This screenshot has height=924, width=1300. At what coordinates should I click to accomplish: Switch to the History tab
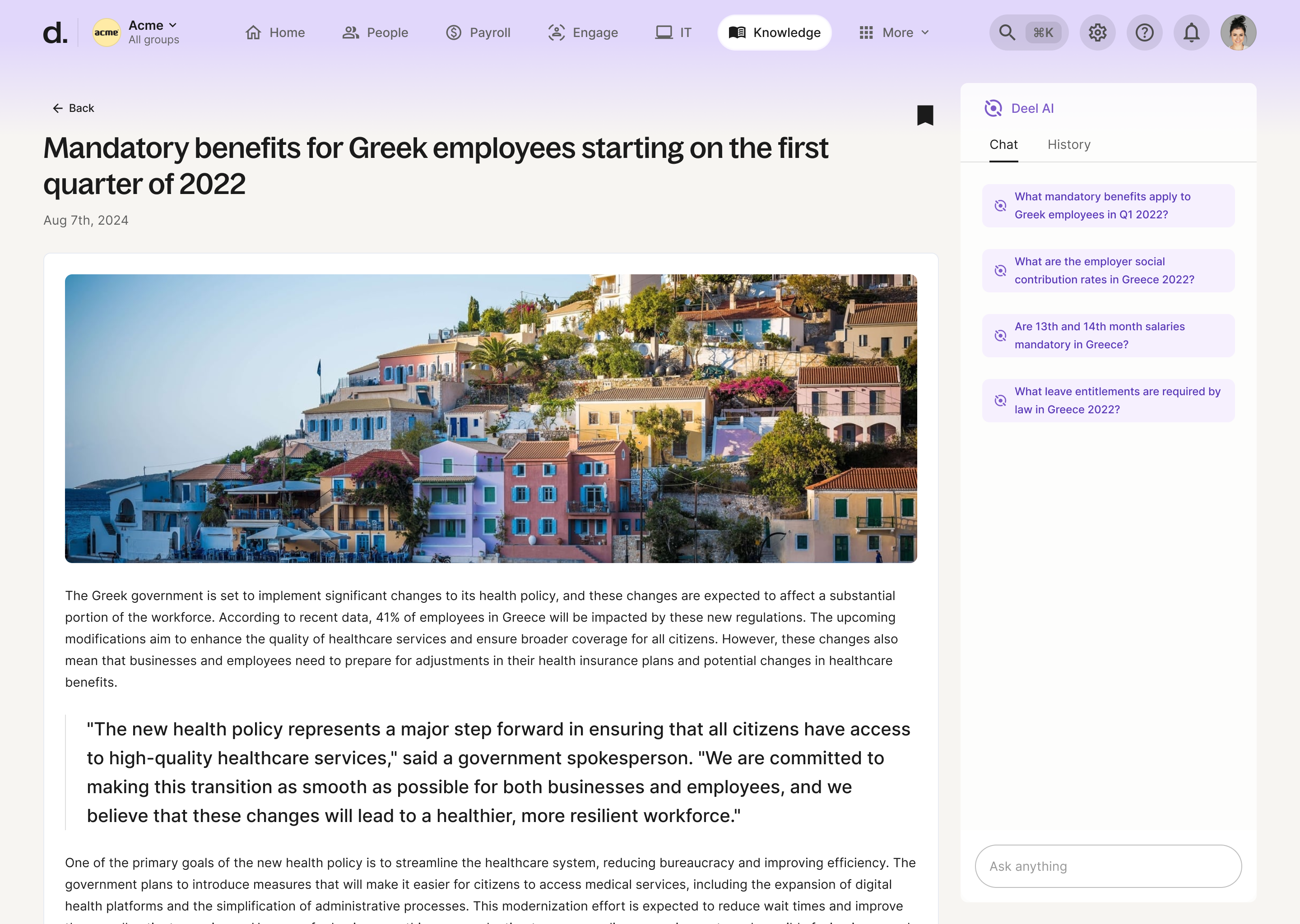(x=1068, y=144)
